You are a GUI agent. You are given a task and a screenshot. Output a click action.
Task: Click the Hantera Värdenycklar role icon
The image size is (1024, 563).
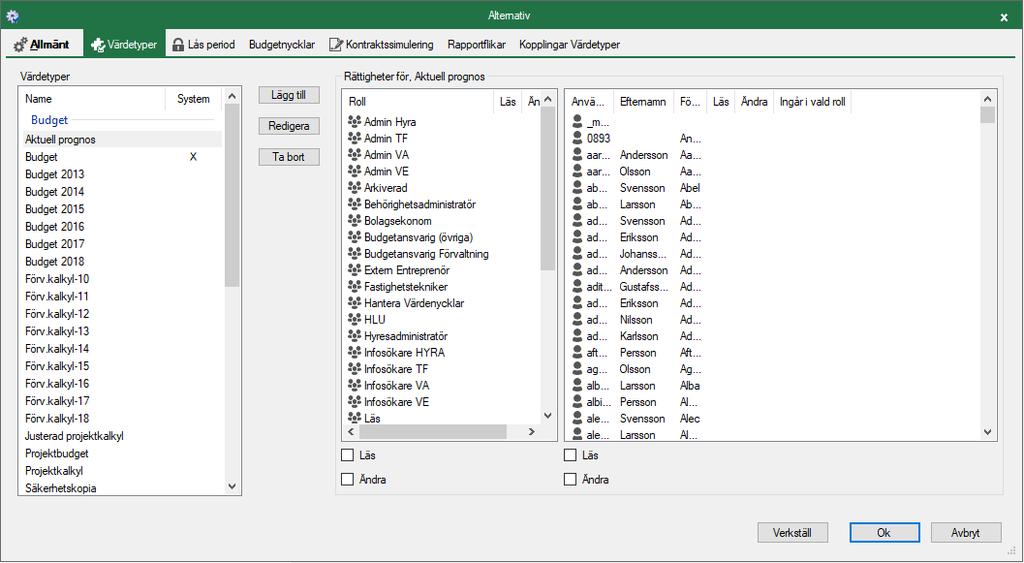click(x=355, y=303)
